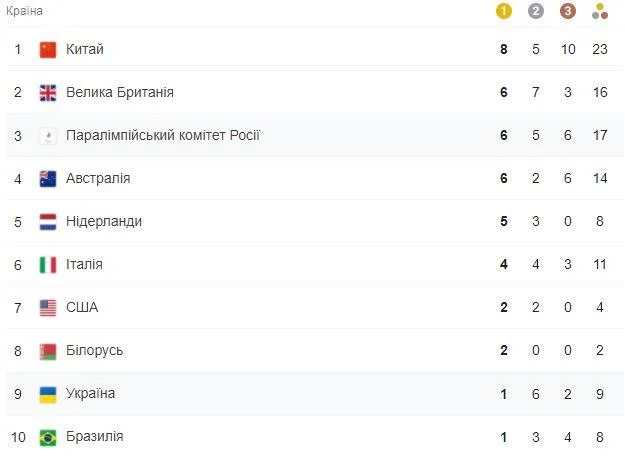The image size is (625, 458).
Task: Click China's total medals value 23
Action: pos(600,49)
